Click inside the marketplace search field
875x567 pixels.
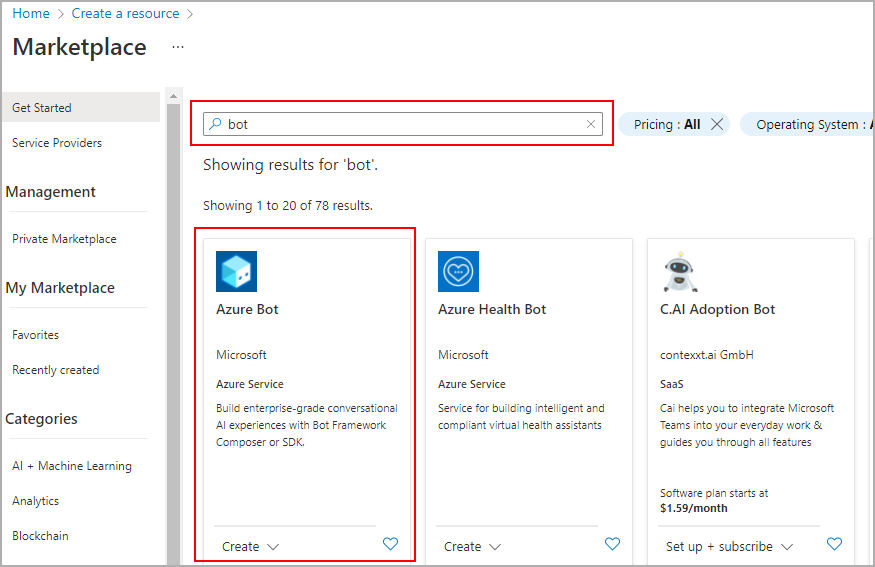(400, 125)
